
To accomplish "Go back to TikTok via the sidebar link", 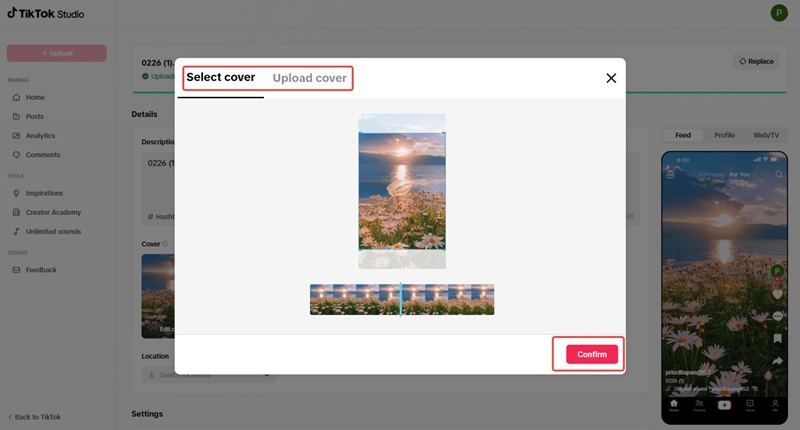I will pyautogui.click(x=34, y=417).
